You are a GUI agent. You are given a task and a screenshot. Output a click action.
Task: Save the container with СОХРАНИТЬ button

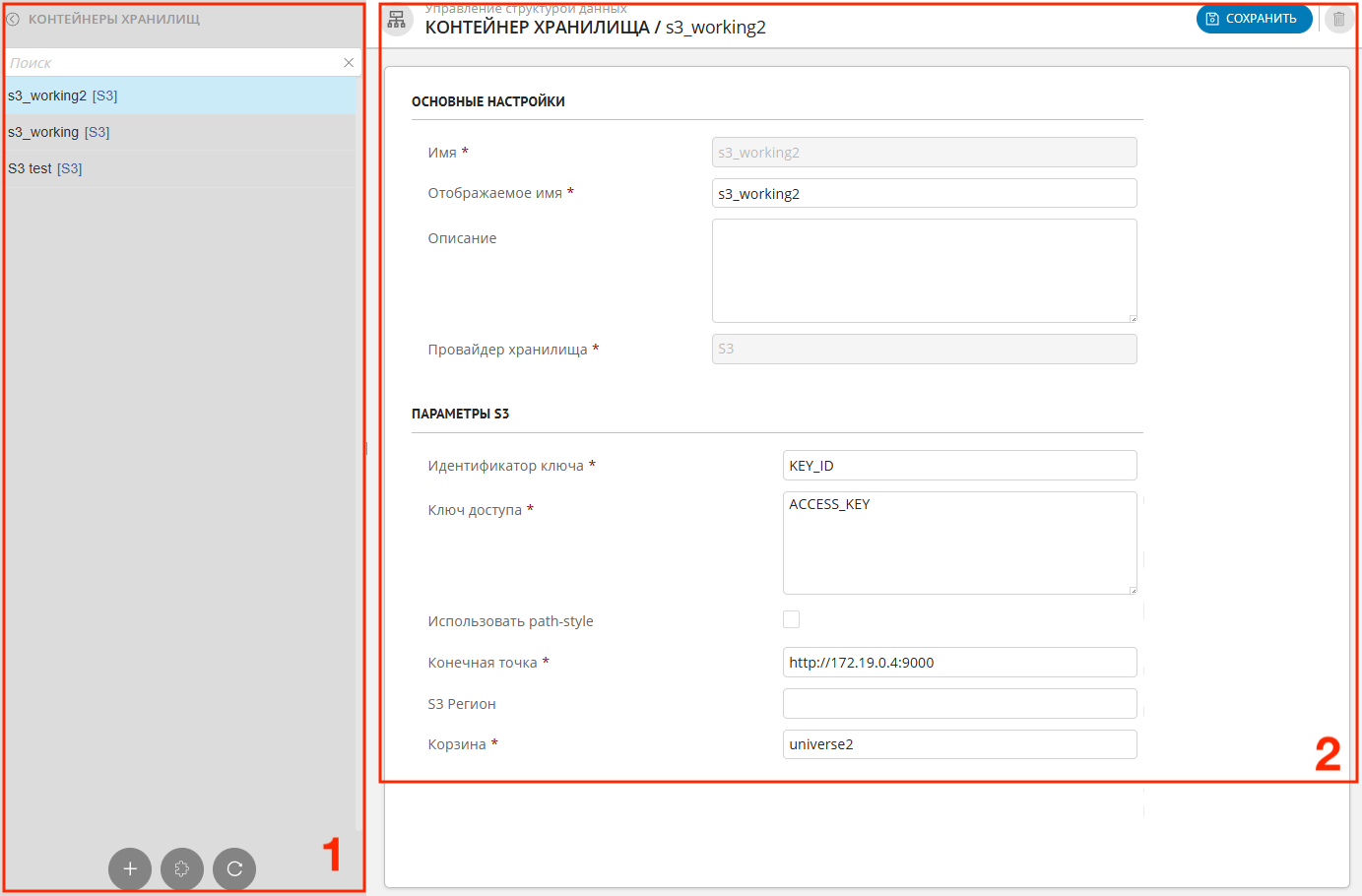tap(1253, 19)
